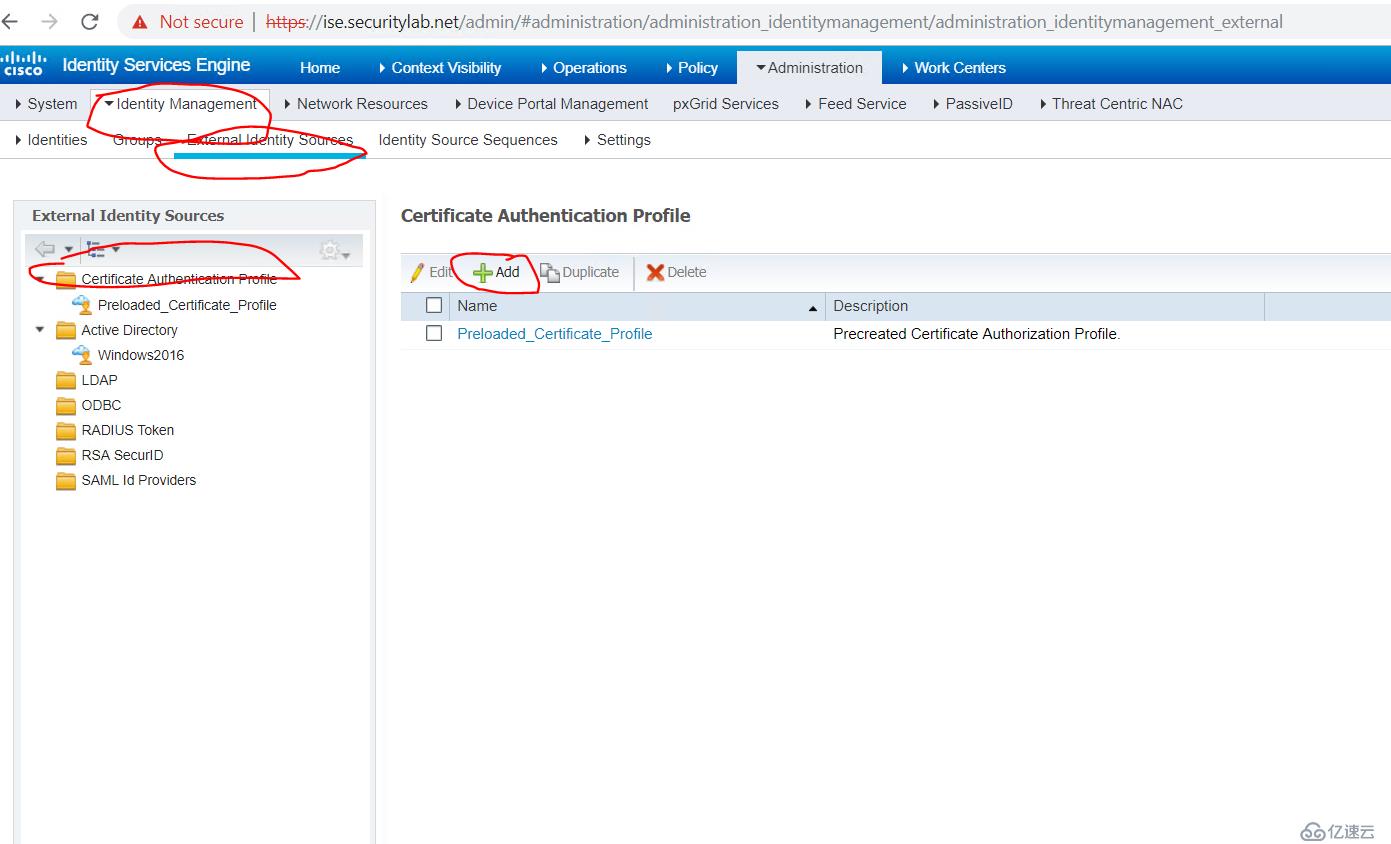Select the Identity Management submenu
Viewport: 1391px width, 844px height.
pos(180,104)
